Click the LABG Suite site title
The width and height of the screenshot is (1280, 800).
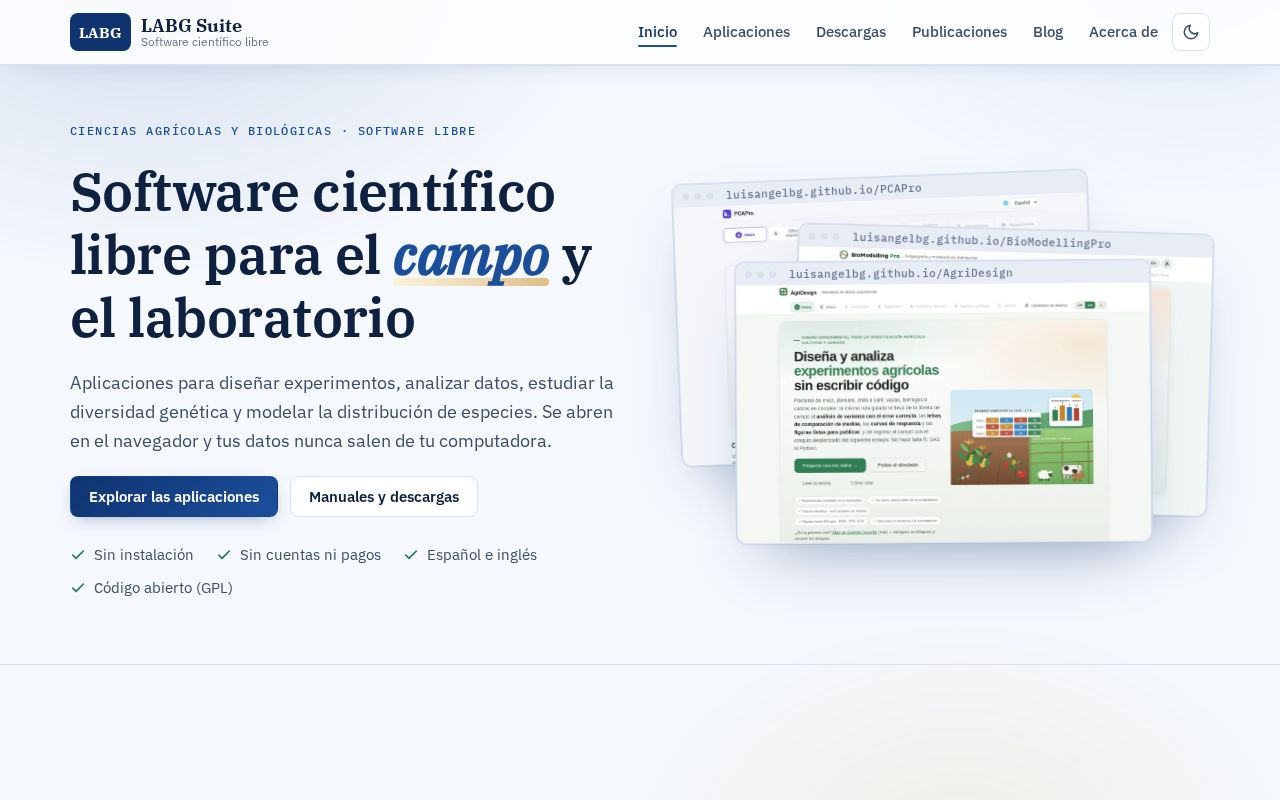[x=191, y=26]
